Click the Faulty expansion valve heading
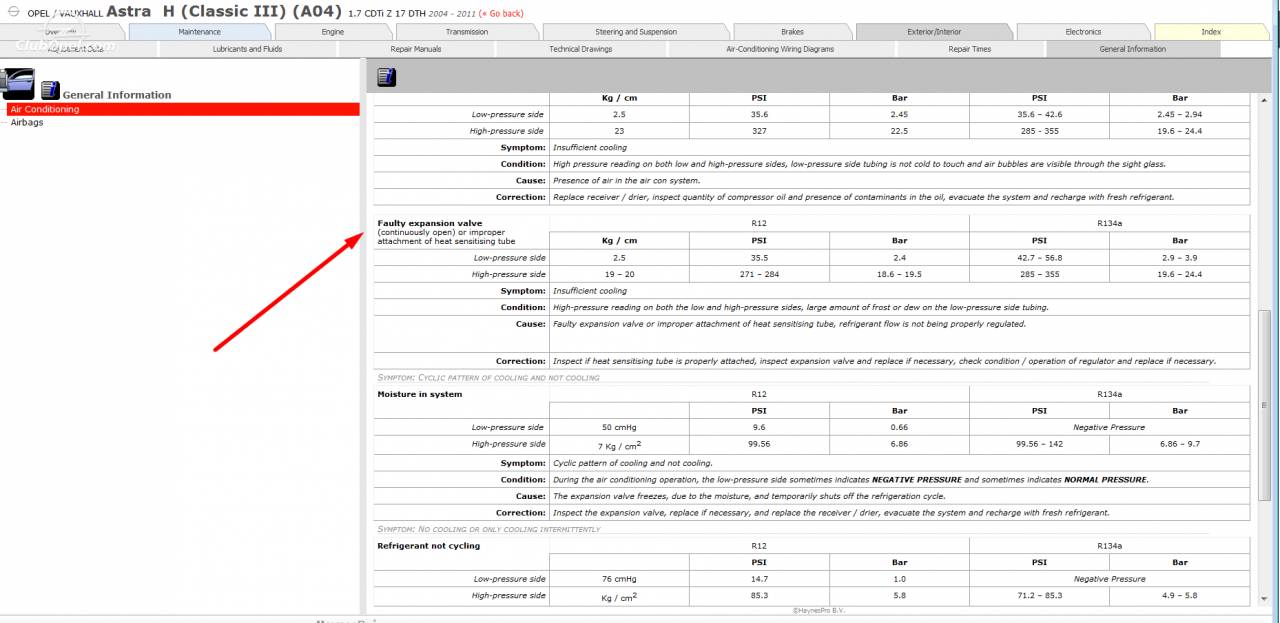The width and height of the screenshot is (1280, 623). click(430, 223)
